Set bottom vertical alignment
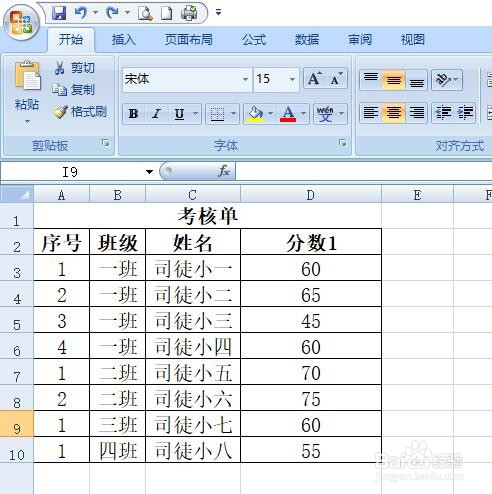The width and height of the screenshot is (492, 494). 416,80
